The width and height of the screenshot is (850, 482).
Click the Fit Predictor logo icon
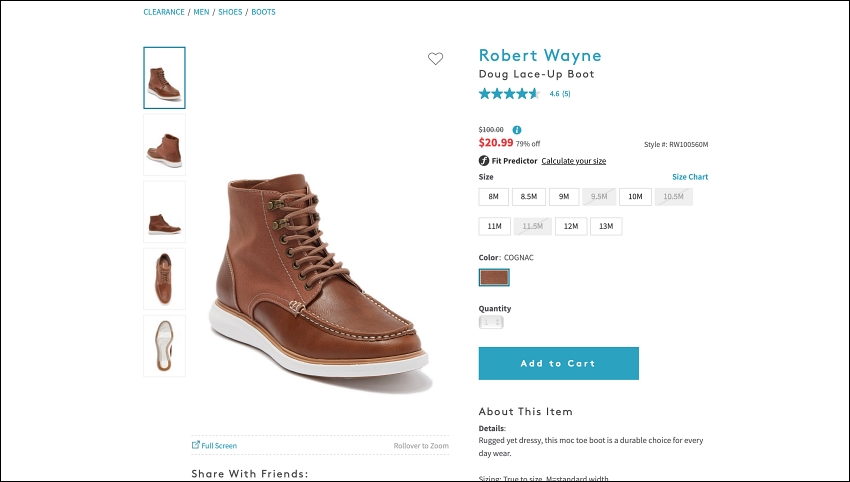tap(484, 160)
